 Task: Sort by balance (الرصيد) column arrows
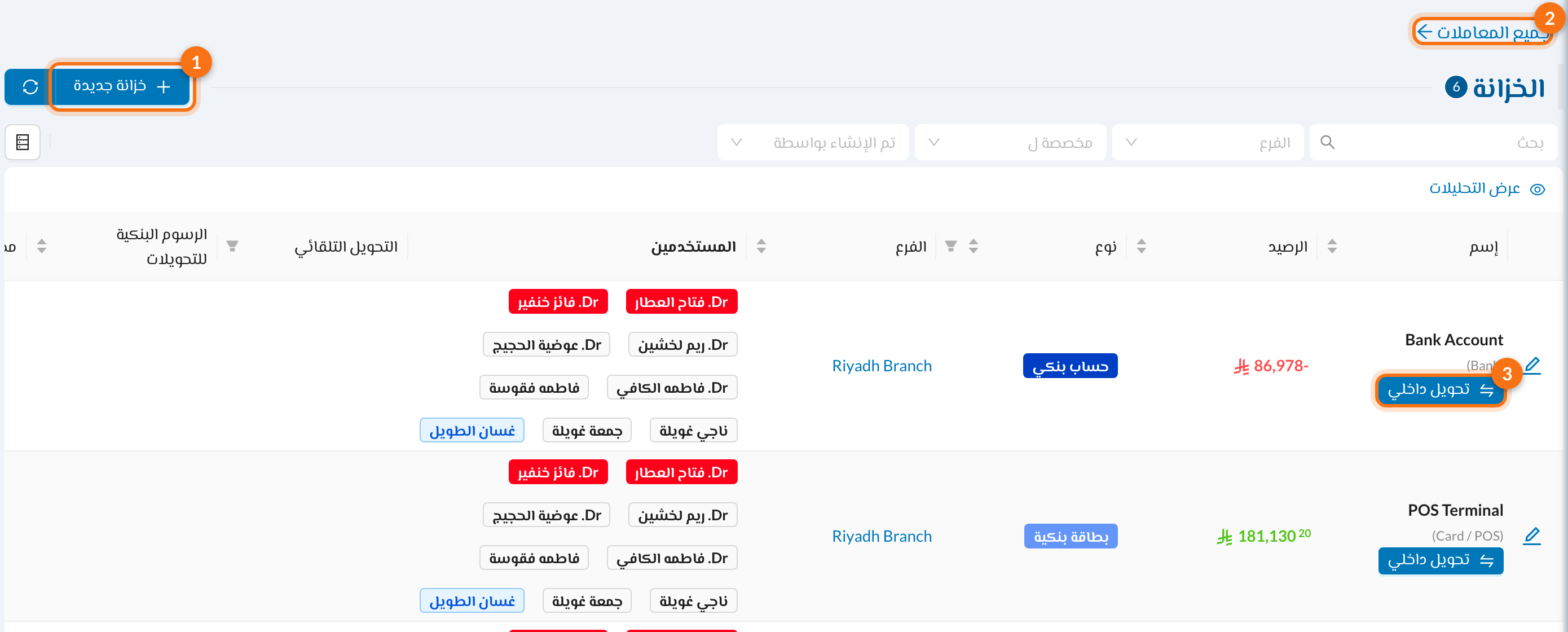(1141, 246)
